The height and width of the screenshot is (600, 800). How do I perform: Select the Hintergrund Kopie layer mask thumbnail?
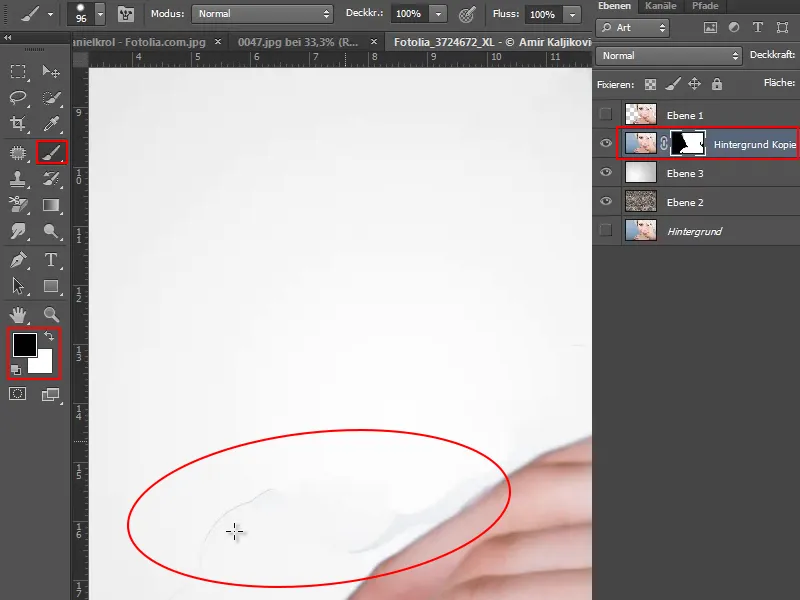688,143
